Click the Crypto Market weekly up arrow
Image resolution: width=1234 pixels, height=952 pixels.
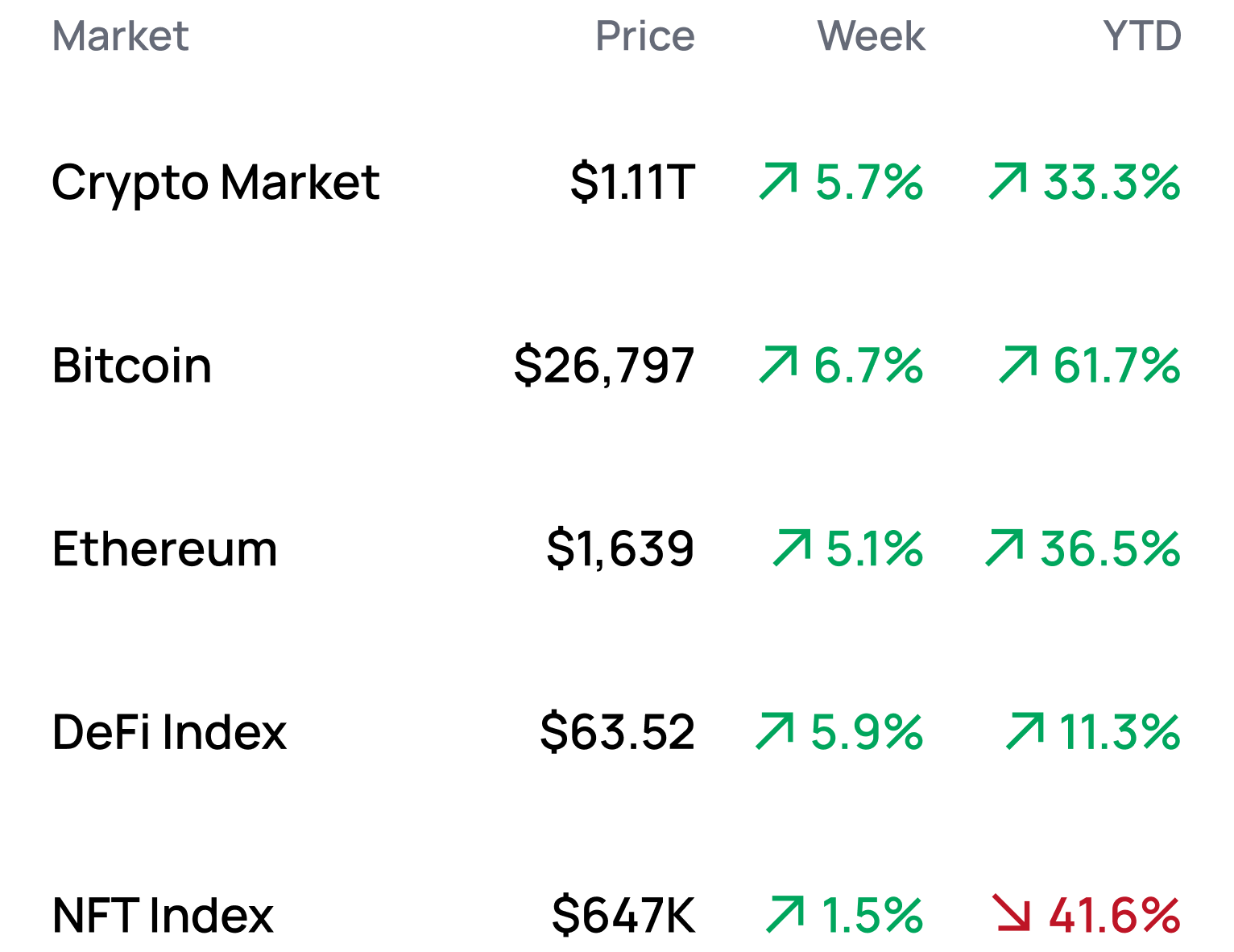pos(778,181)
